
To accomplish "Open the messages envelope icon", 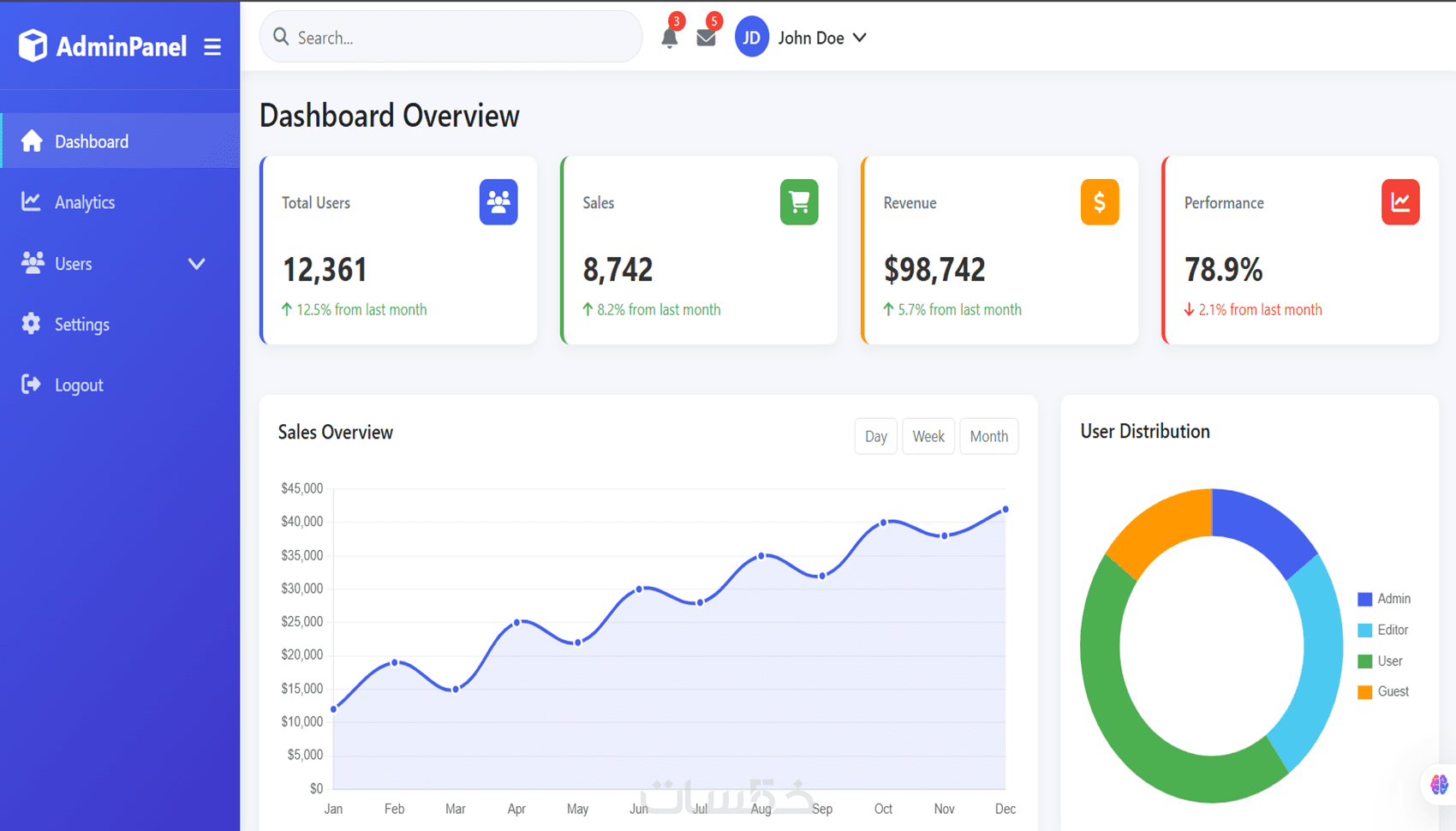I will coord(706,38).
